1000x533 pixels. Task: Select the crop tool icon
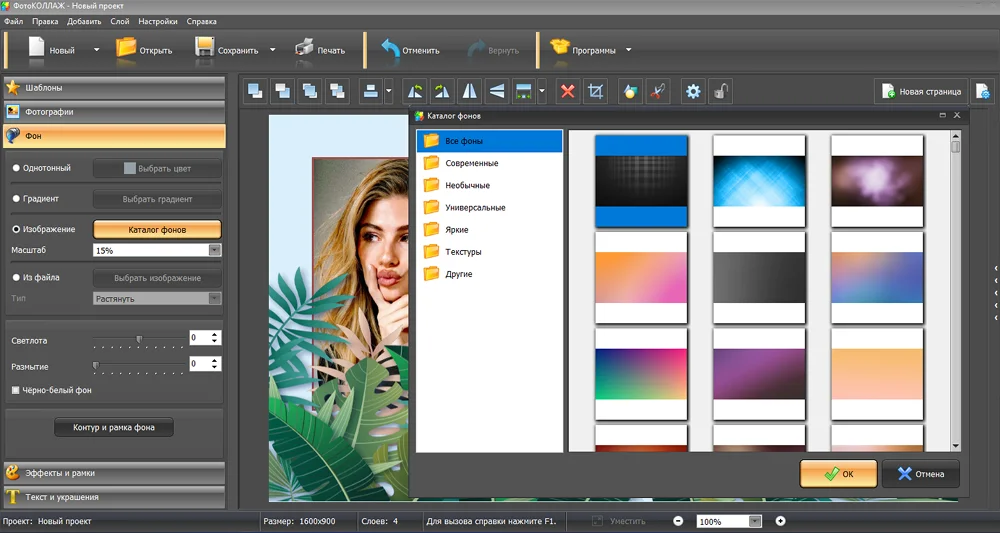595,92
